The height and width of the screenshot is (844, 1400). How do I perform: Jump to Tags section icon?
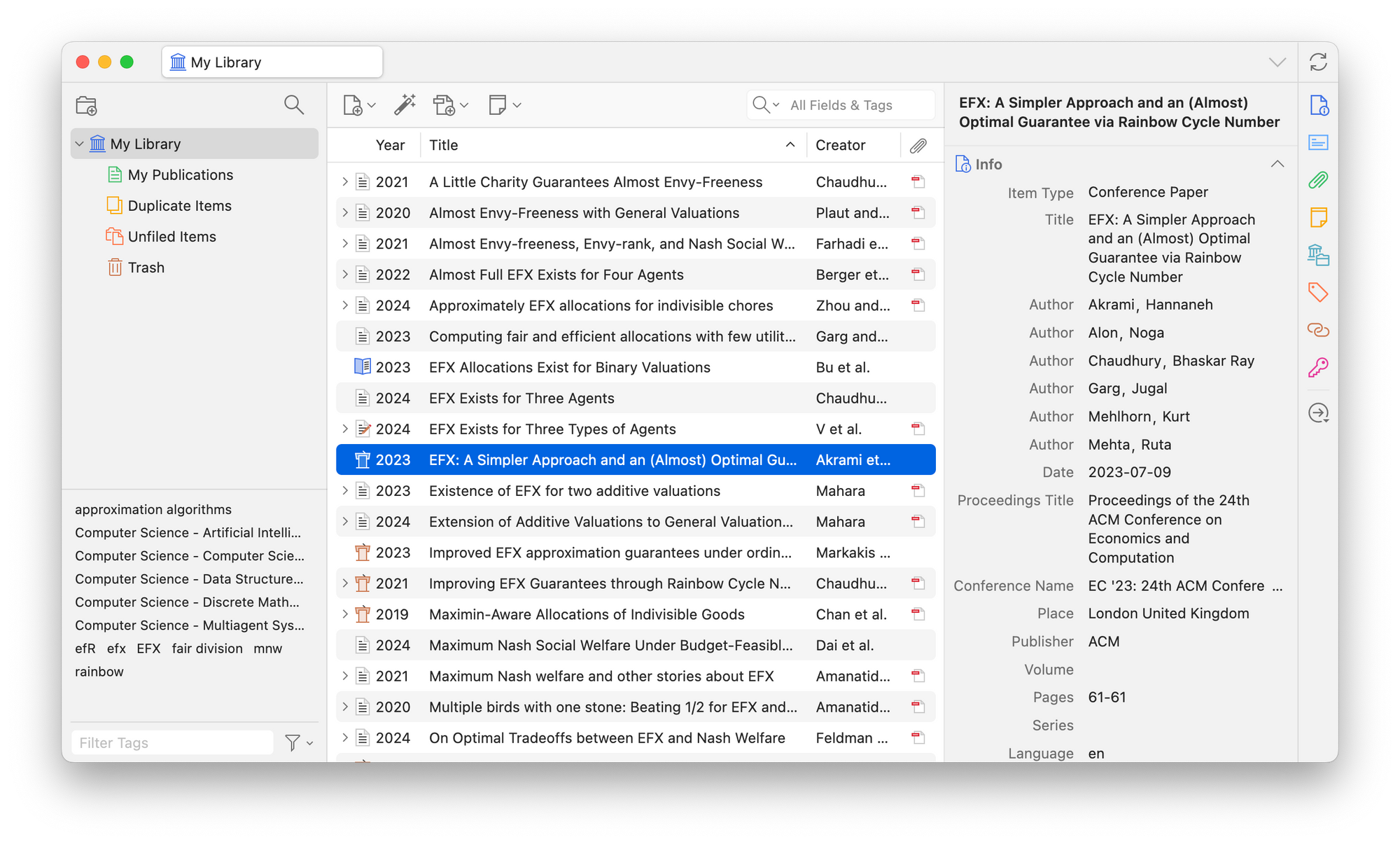[1319, 292]
